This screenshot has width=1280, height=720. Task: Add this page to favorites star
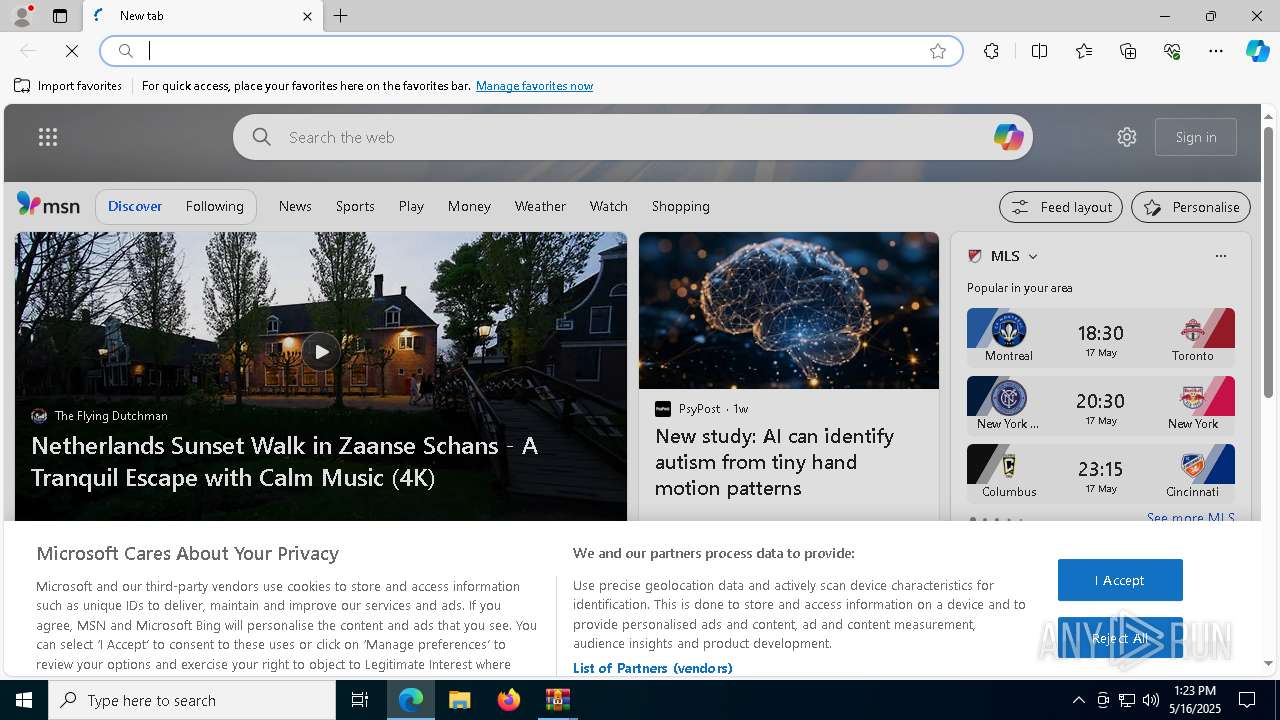pos(938,51)
